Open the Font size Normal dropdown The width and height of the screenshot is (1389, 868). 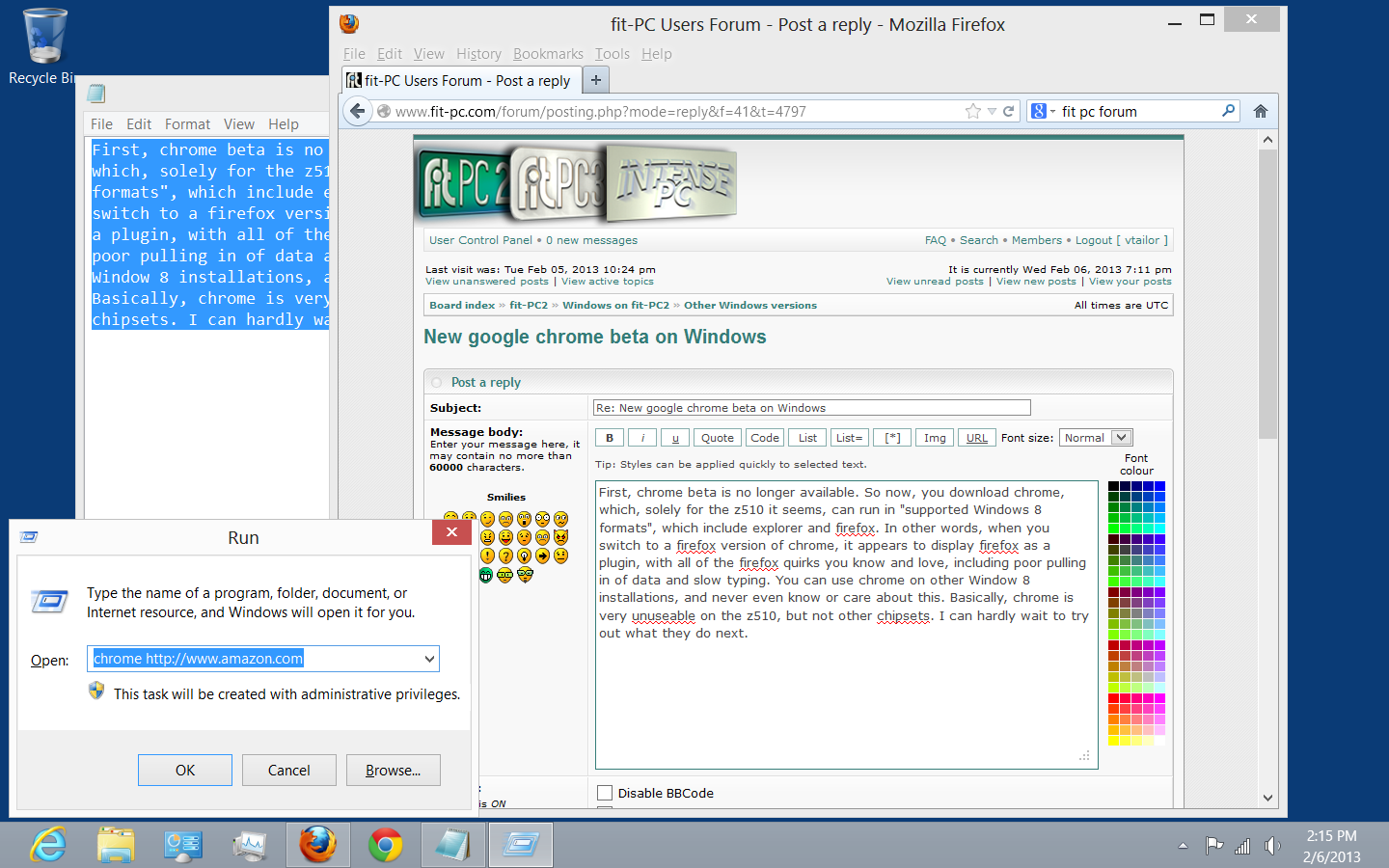pos(1096,438)
